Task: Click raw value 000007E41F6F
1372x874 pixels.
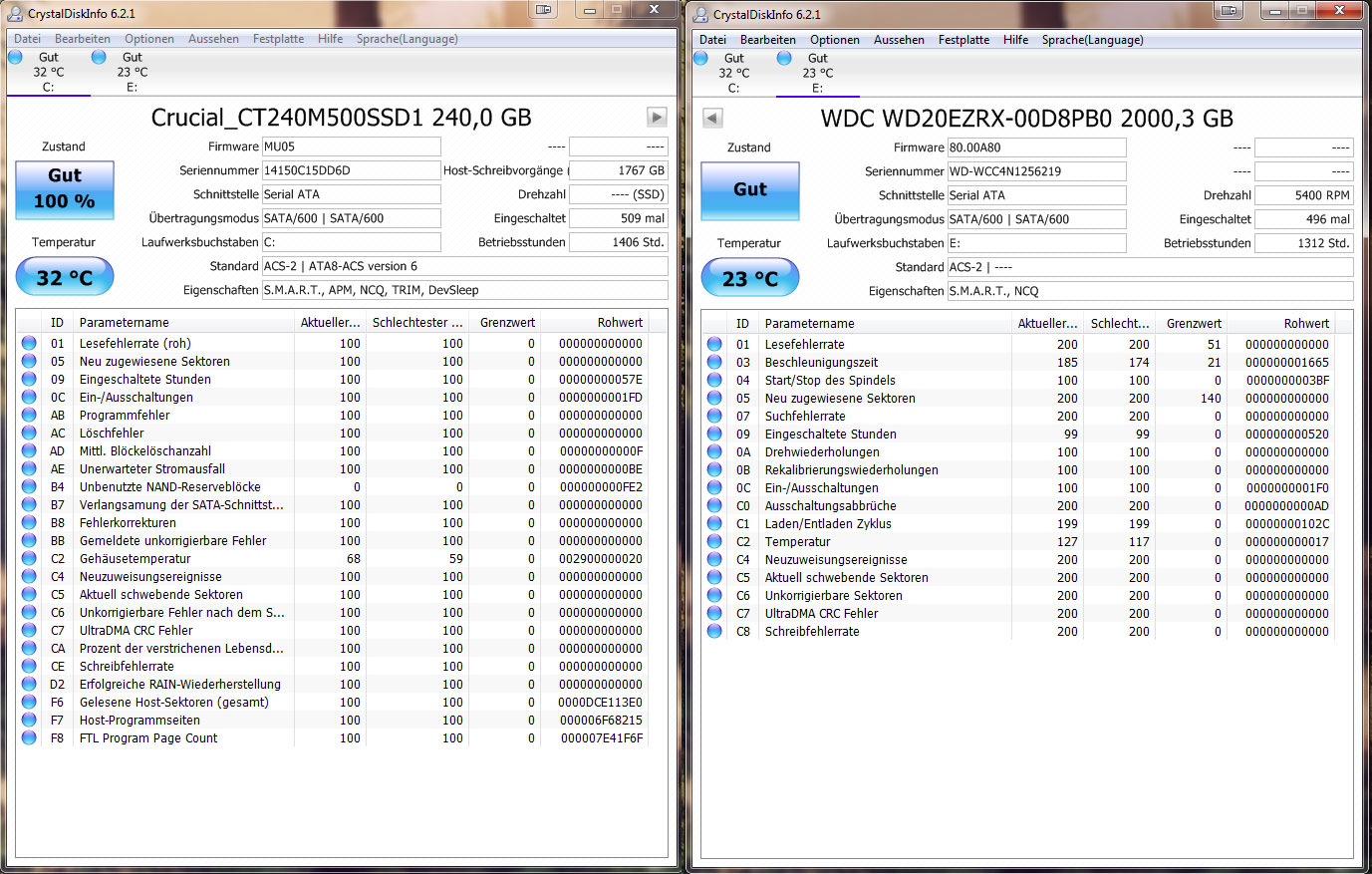Action: tap(602, 737)
